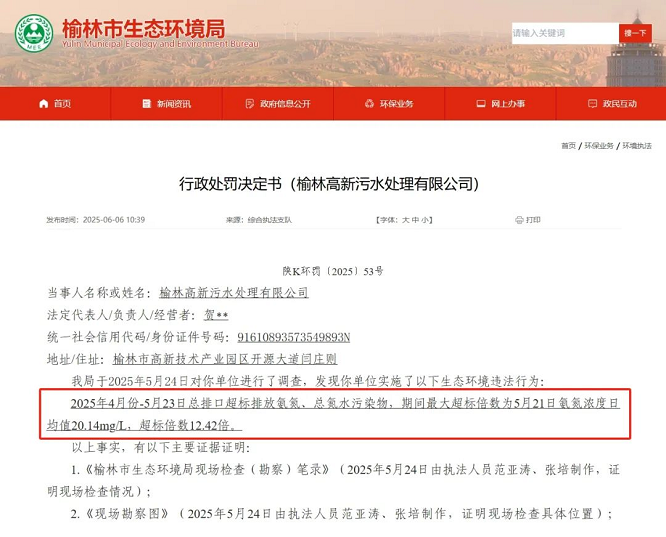
Task: Set font size to 大
Action: 406,220
